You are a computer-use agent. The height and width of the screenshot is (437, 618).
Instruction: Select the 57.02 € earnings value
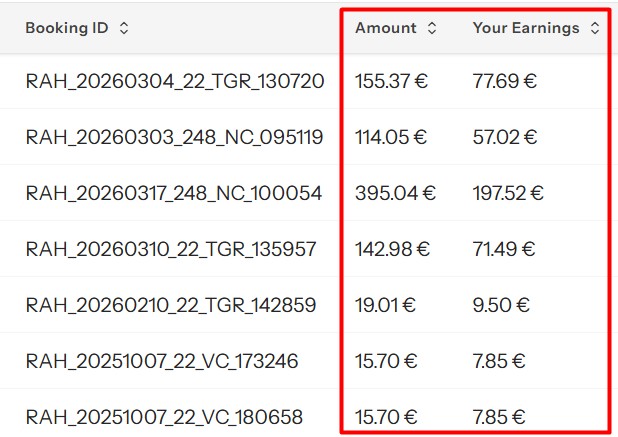(505, 137)
